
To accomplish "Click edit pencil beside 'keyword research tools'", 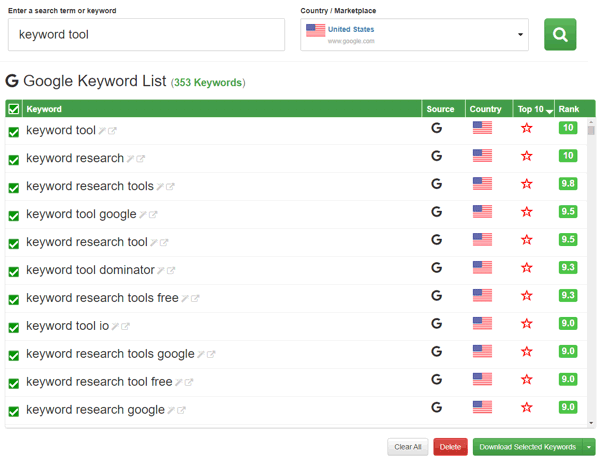I will 160,187.
